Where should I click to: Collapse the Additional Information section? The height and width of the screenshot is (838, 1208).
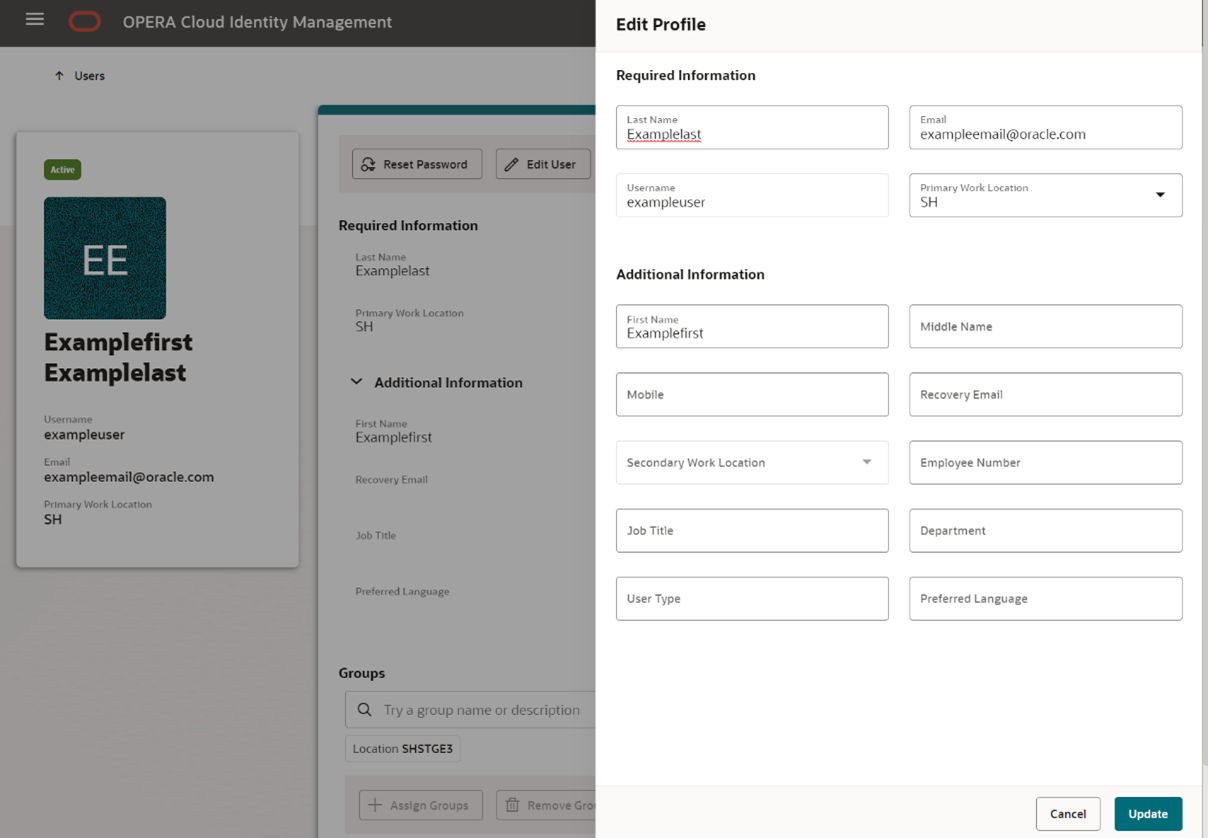tap(356, 382)
